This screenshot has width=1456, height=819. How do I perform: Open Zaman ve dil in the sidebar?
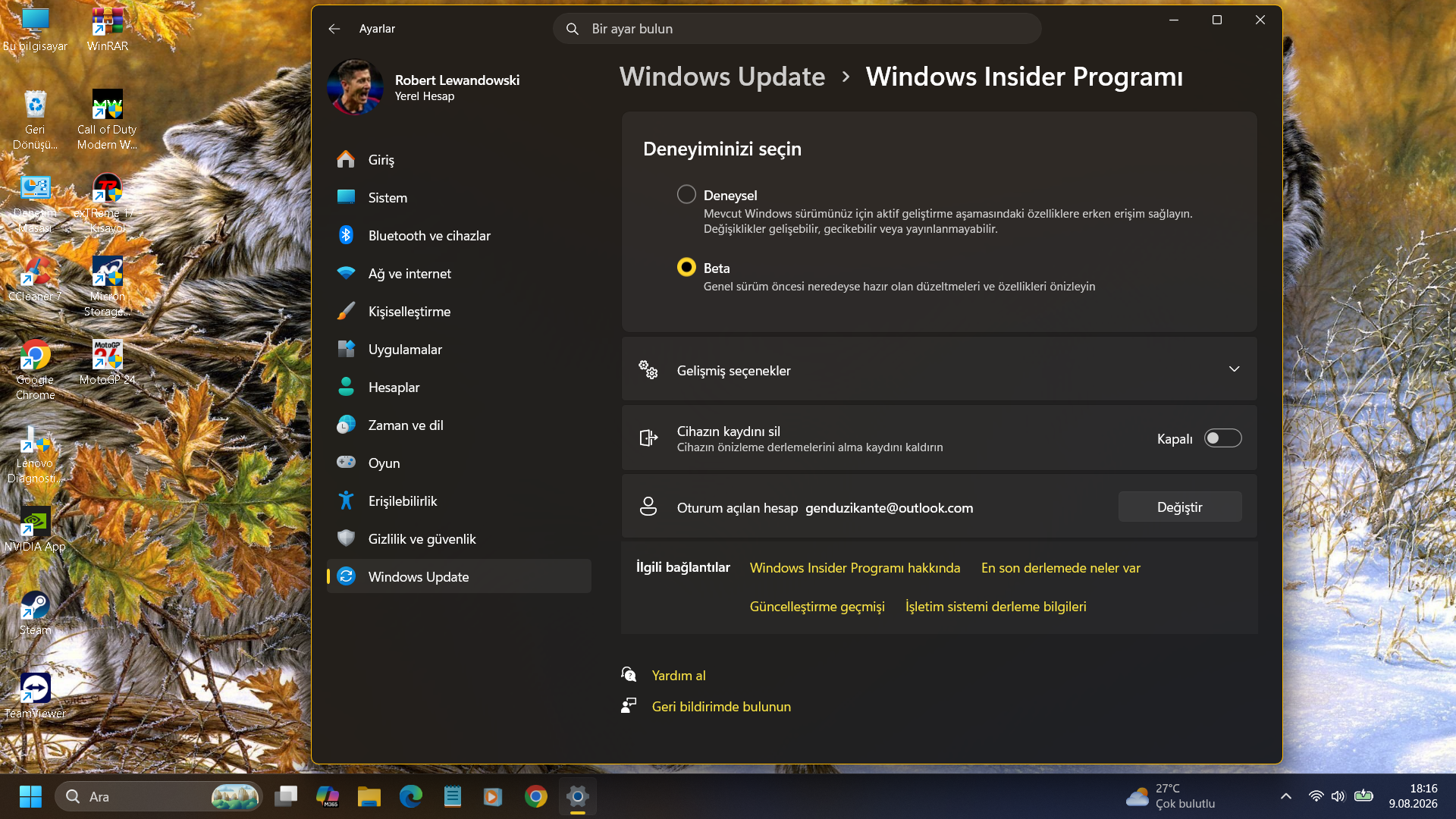tap(459, 425)
